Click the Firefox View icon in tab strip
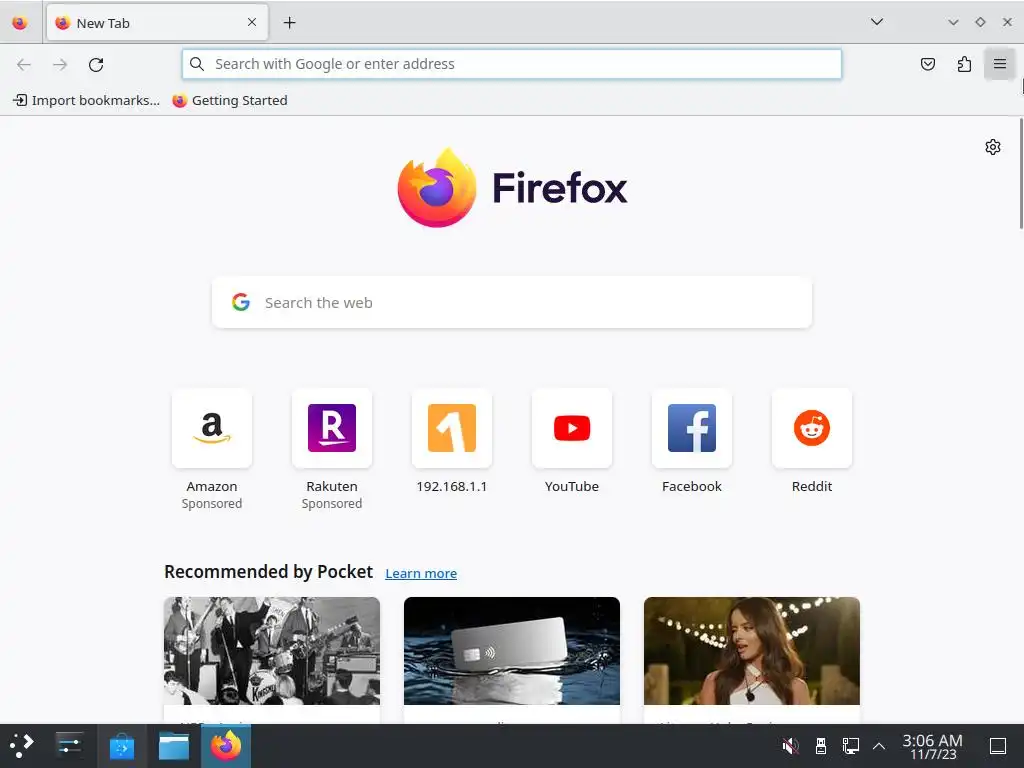 pyautogui.click(x=20, y=23)
